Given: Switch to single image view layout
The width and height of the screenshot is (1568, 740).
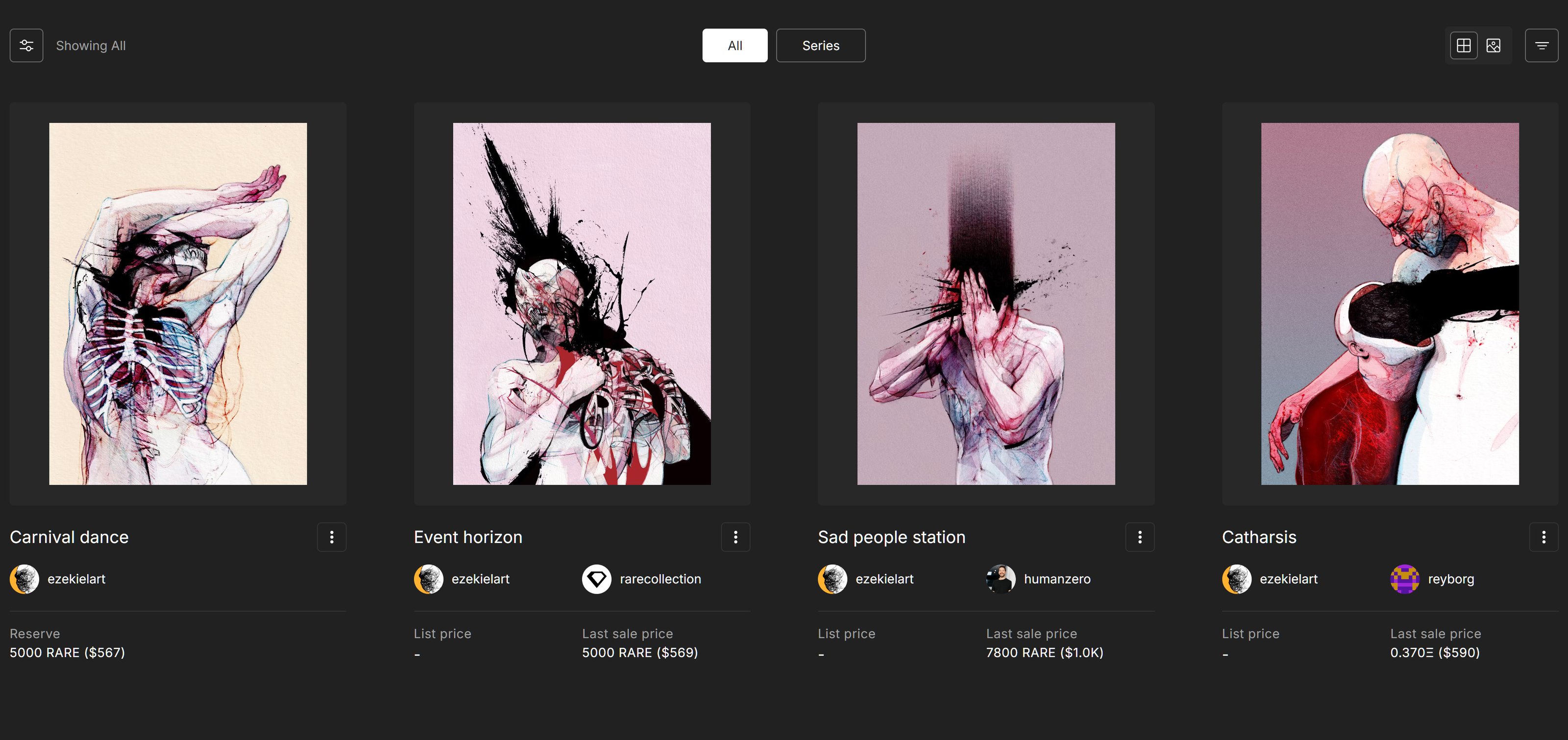Looking at the screenshot, I should 1493,46.
